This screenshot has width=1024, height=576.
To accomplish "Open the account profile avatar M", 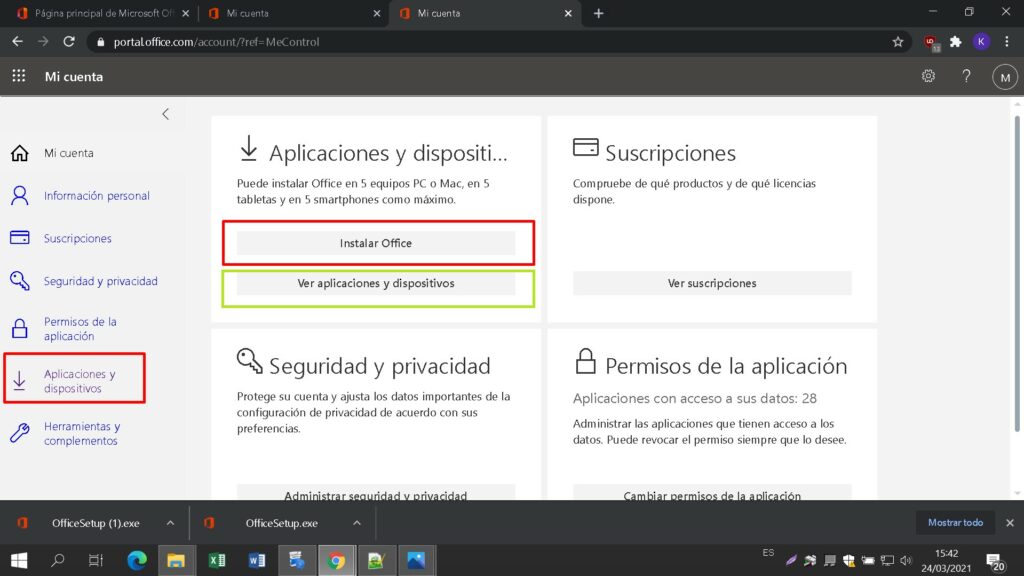I will click(1003, 77).
